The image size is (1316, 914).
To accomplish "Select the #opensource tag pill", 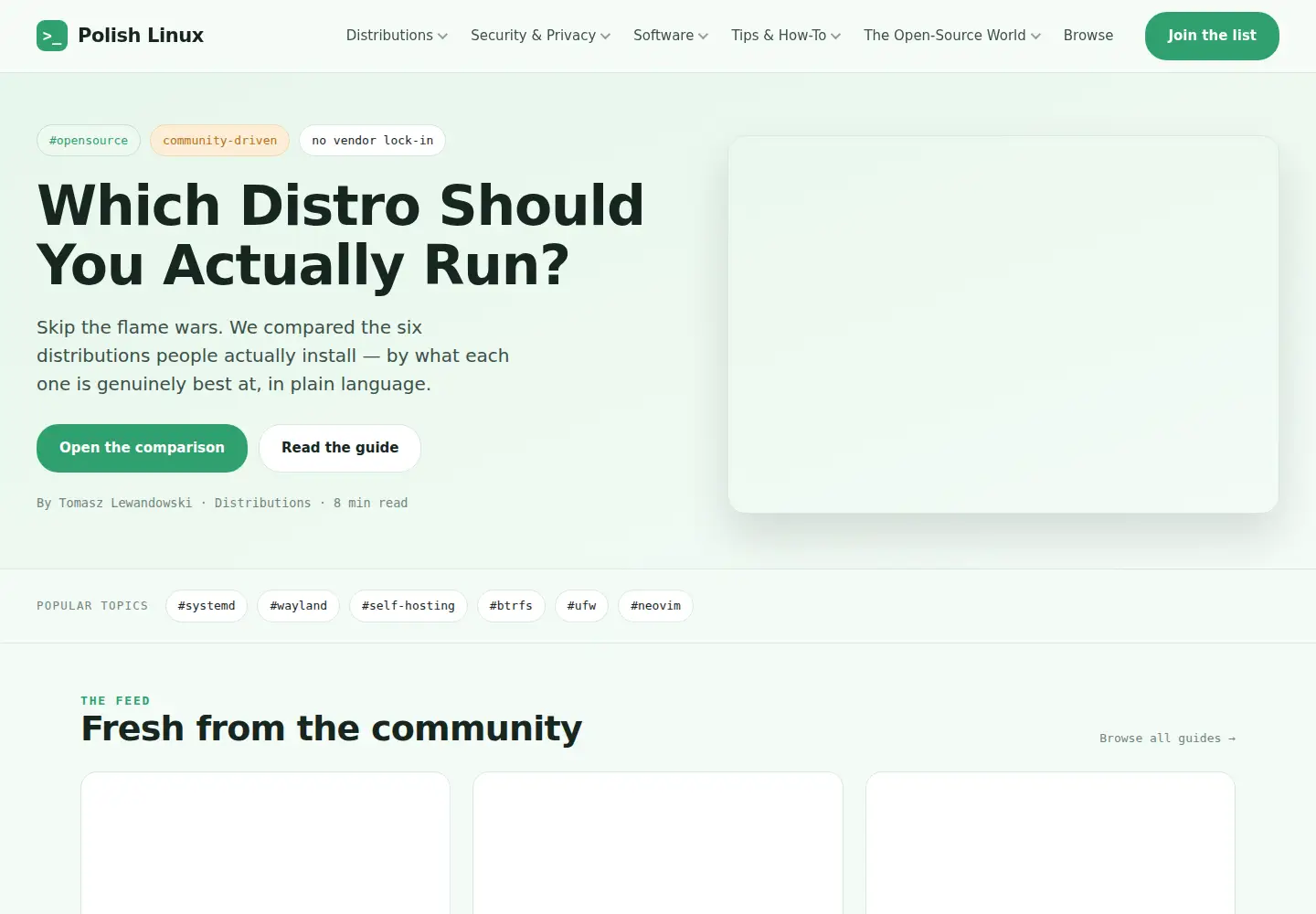I will coord(89,141).
